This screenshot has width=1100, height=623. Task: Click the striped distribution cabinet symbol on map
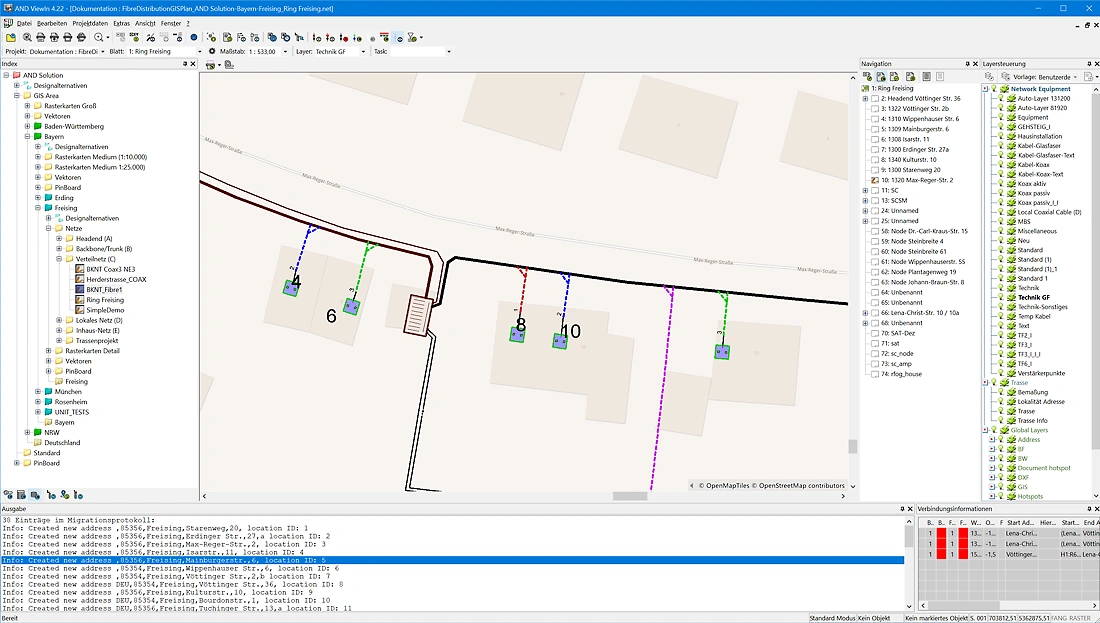click(418, 315)
